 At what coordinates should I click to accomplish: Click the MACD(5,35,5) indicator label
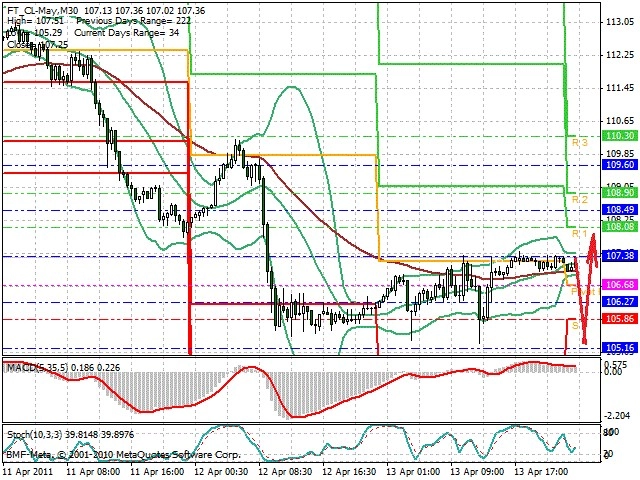(38, 368)
